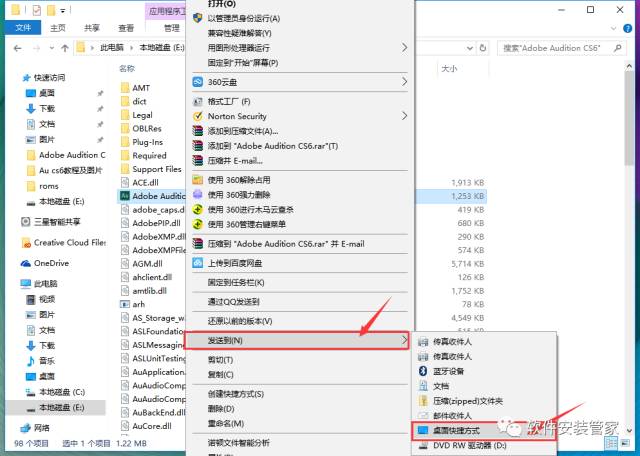This screenshot has width=640, height=456.
Task: Click the DVD RW 驱动器 (D:) drive icon
Action: click(x=422, y=445)
